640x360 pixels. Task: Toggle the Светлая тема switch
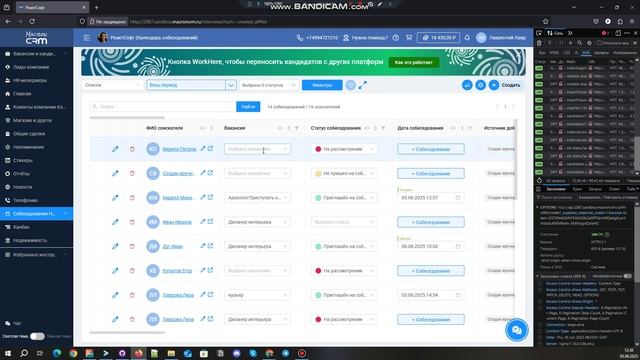point(37,336)
